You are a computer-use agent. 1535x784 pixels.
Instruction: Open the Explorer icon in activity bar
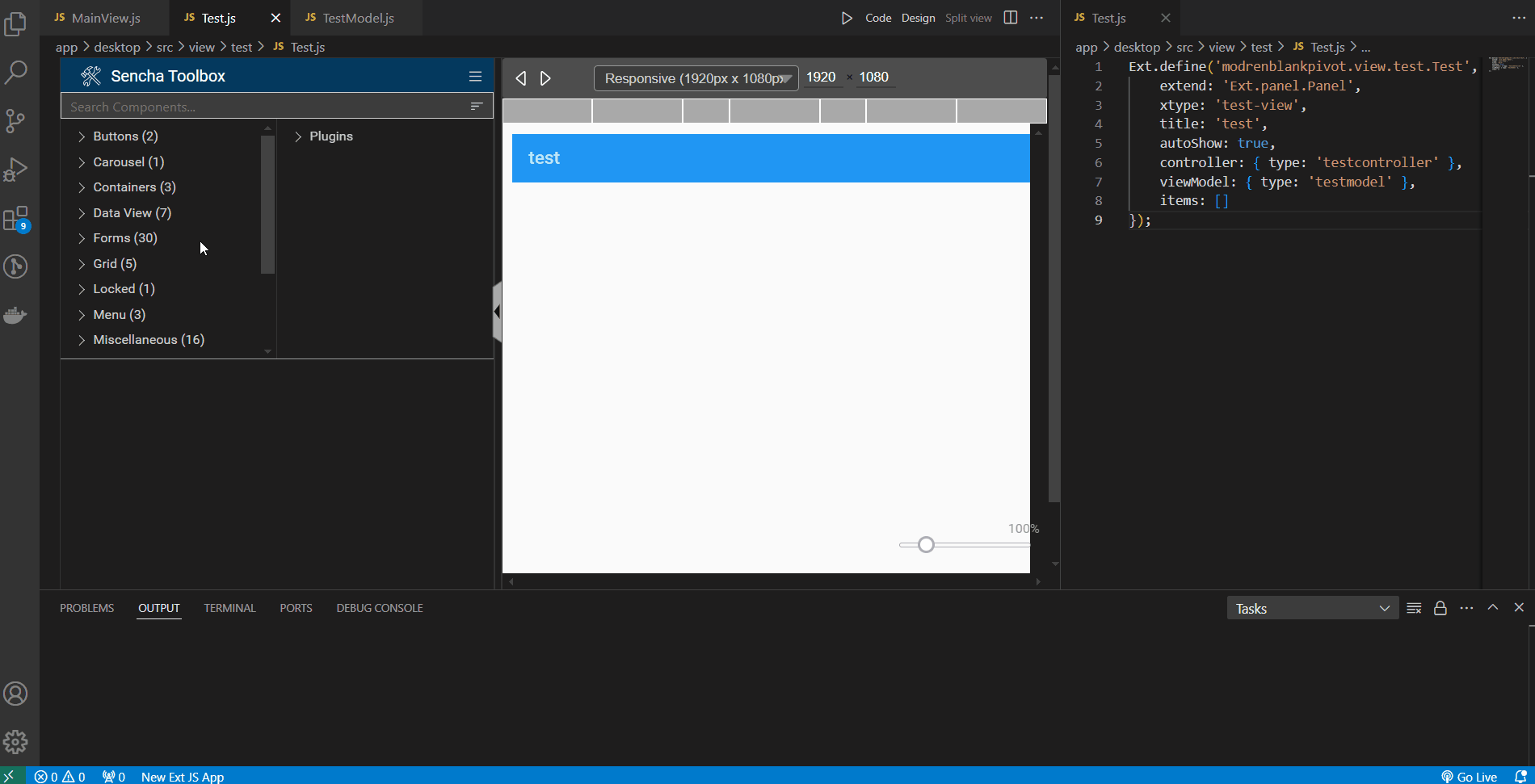[15, 24]
